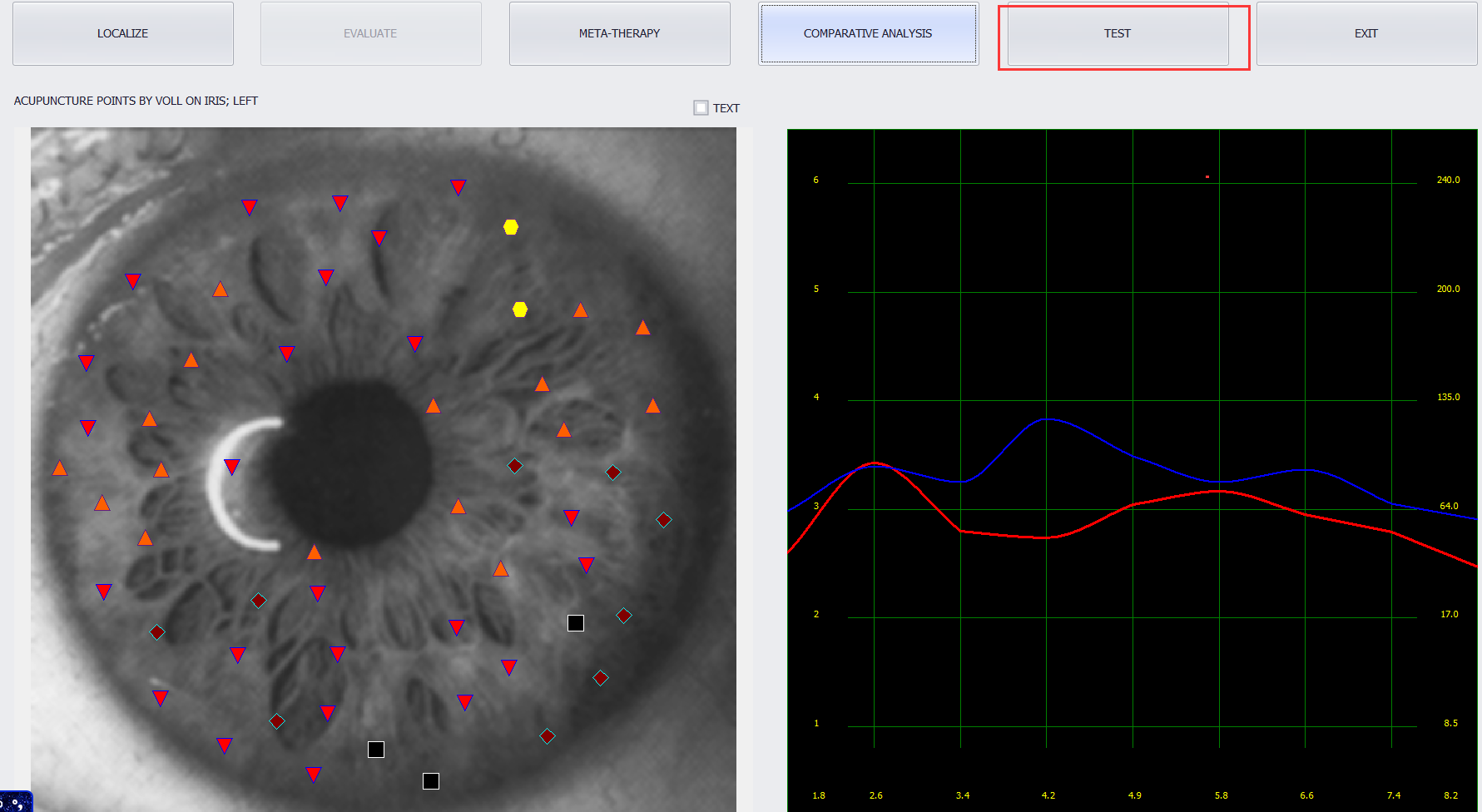
Task: Click level 6 on the graph's left axis
Action: pyautogui.click(x=816, y=180)
